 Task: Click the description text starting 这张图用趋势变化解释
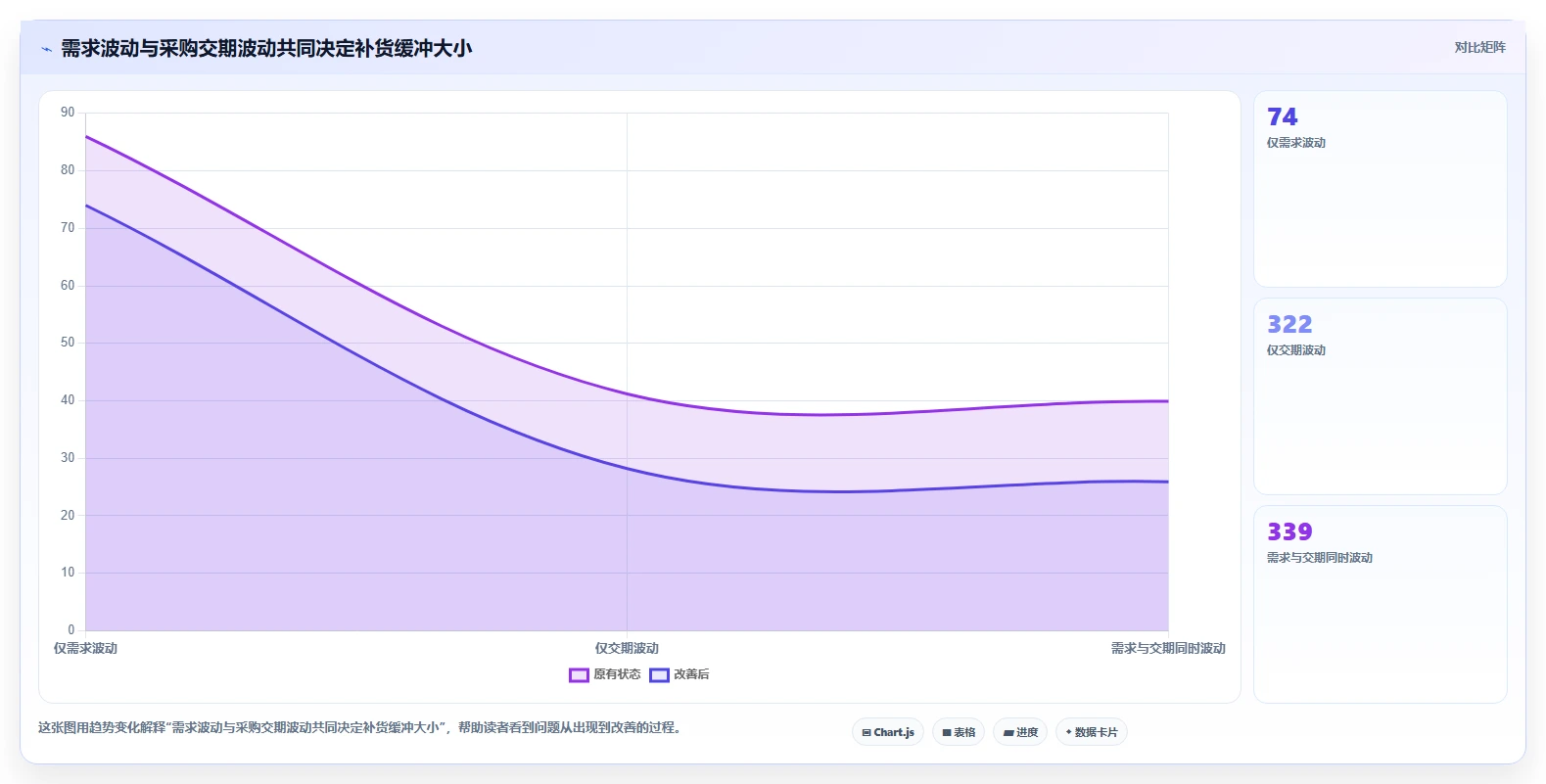click(x=360, y=727)
